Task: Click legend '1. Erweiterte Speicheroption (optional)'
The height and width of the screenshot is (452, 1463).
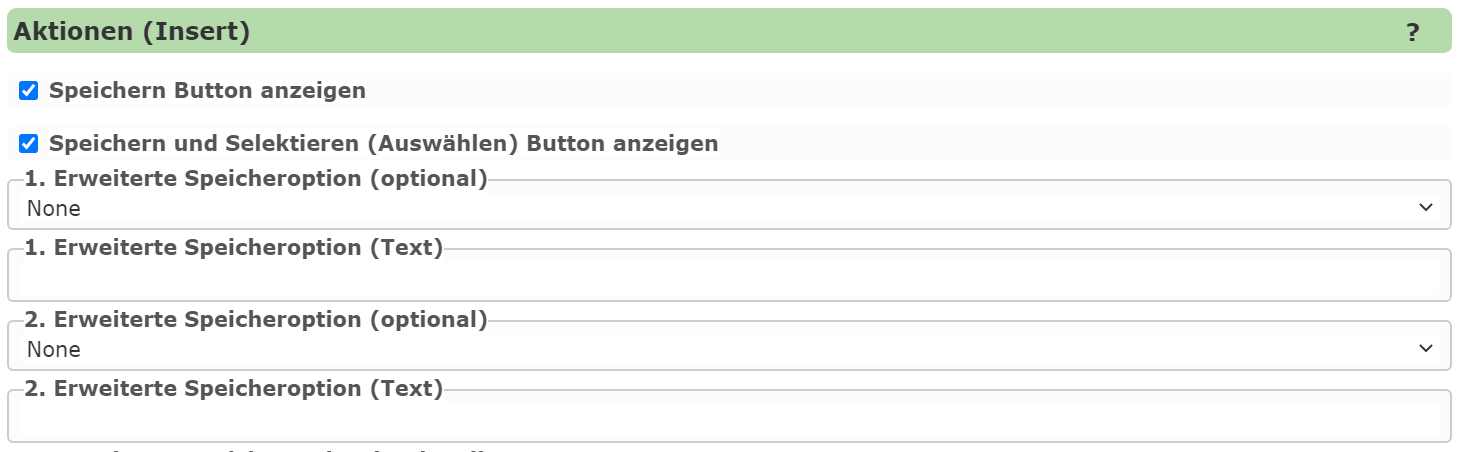Action: 255,179
